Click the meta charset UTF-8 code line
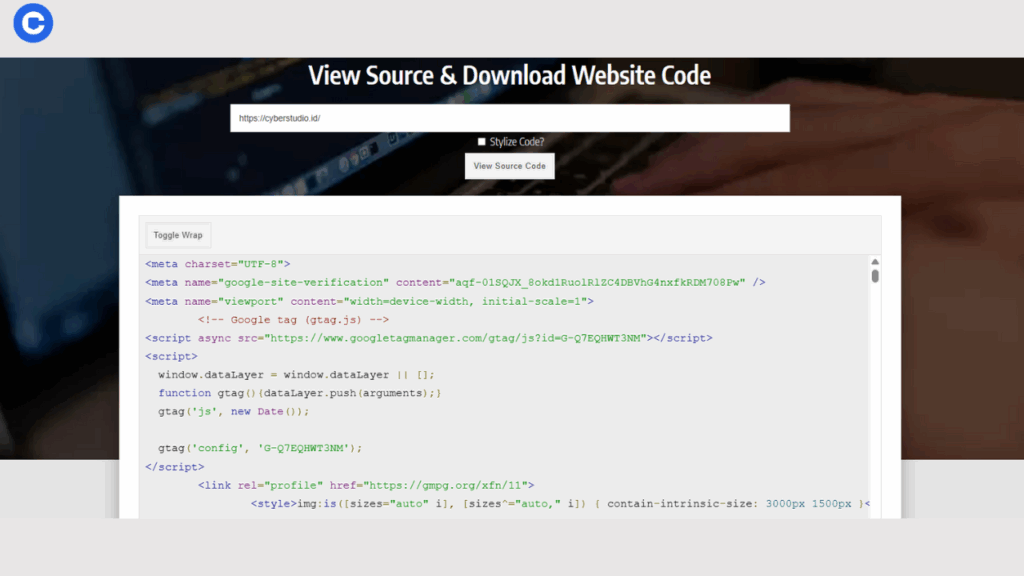The height and width of the screenshot is (576, 1024). [217, 264]
